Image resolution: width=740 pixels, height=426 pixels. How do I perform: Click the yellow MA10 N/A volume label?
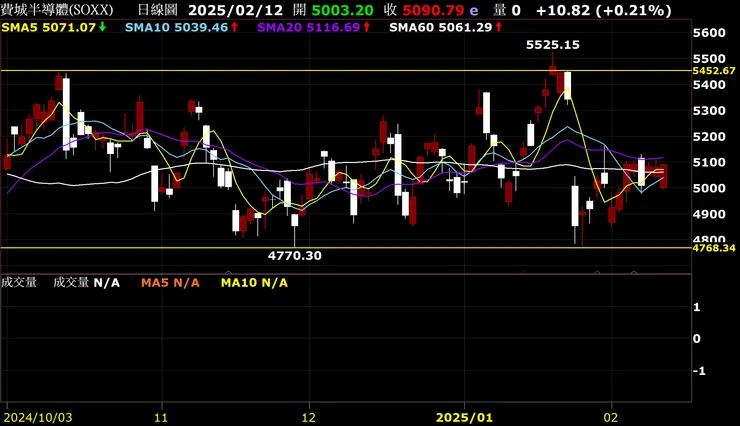click(254, 283)
